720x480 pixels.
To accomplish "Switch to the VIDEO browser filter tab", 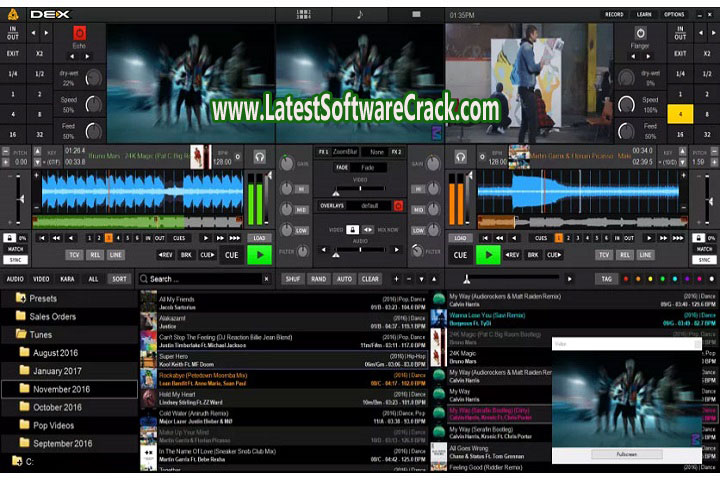I will coord(41,279).
